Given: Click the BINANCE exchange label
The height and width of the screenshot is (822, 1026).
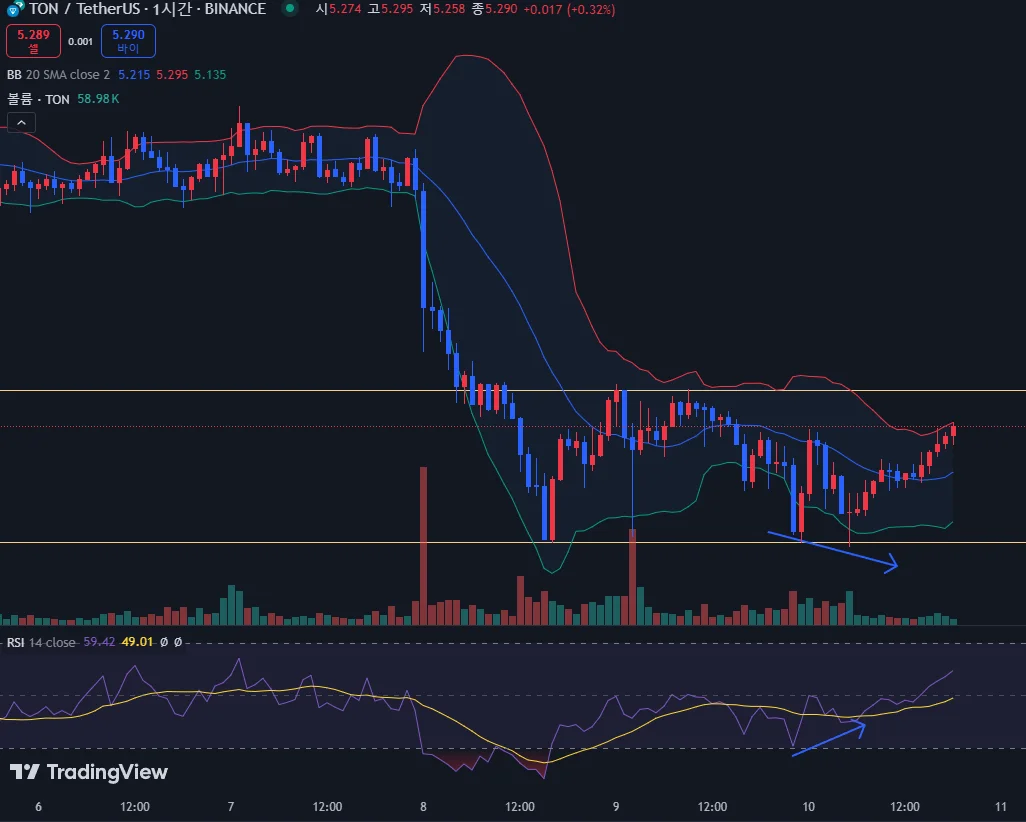Looking at the screenshot, I should click(236, 9).
